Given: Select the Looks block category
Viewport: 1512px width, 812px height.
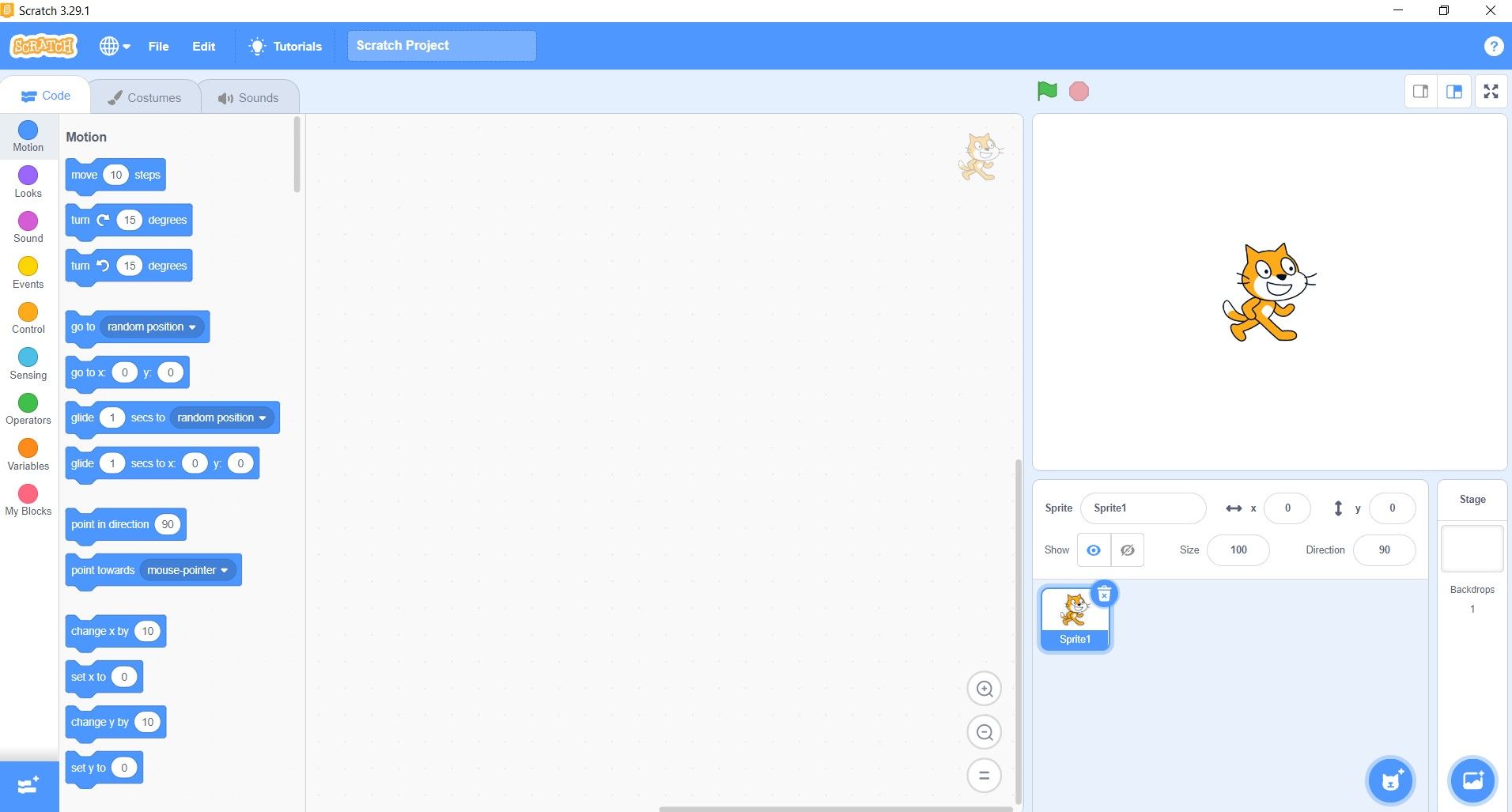Looking at the screenshot, I should click(x=28, y=181).
